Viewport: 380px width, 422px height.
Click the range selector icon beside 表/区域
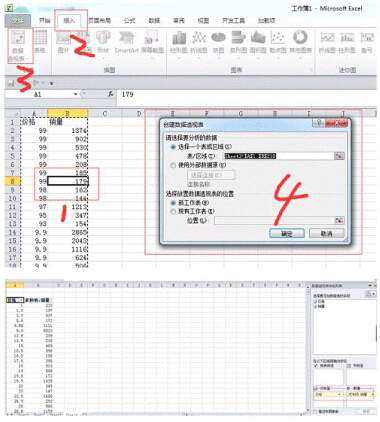pyautogui.click(x=339, y=156)
